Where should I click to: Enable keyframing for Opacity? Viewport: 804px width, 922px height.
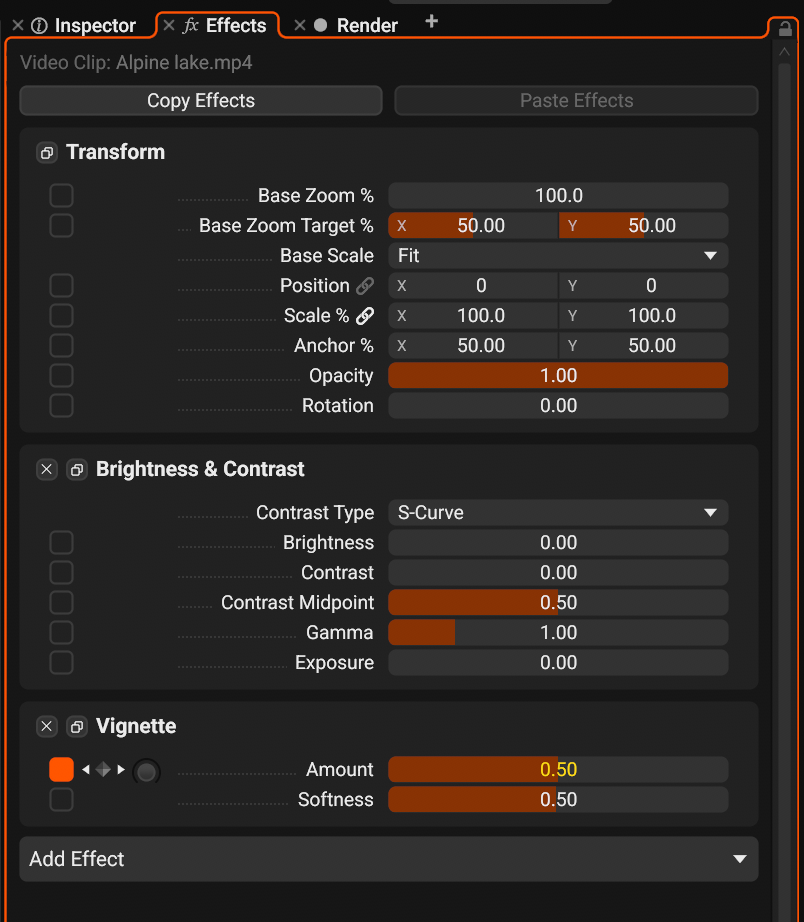61,375
